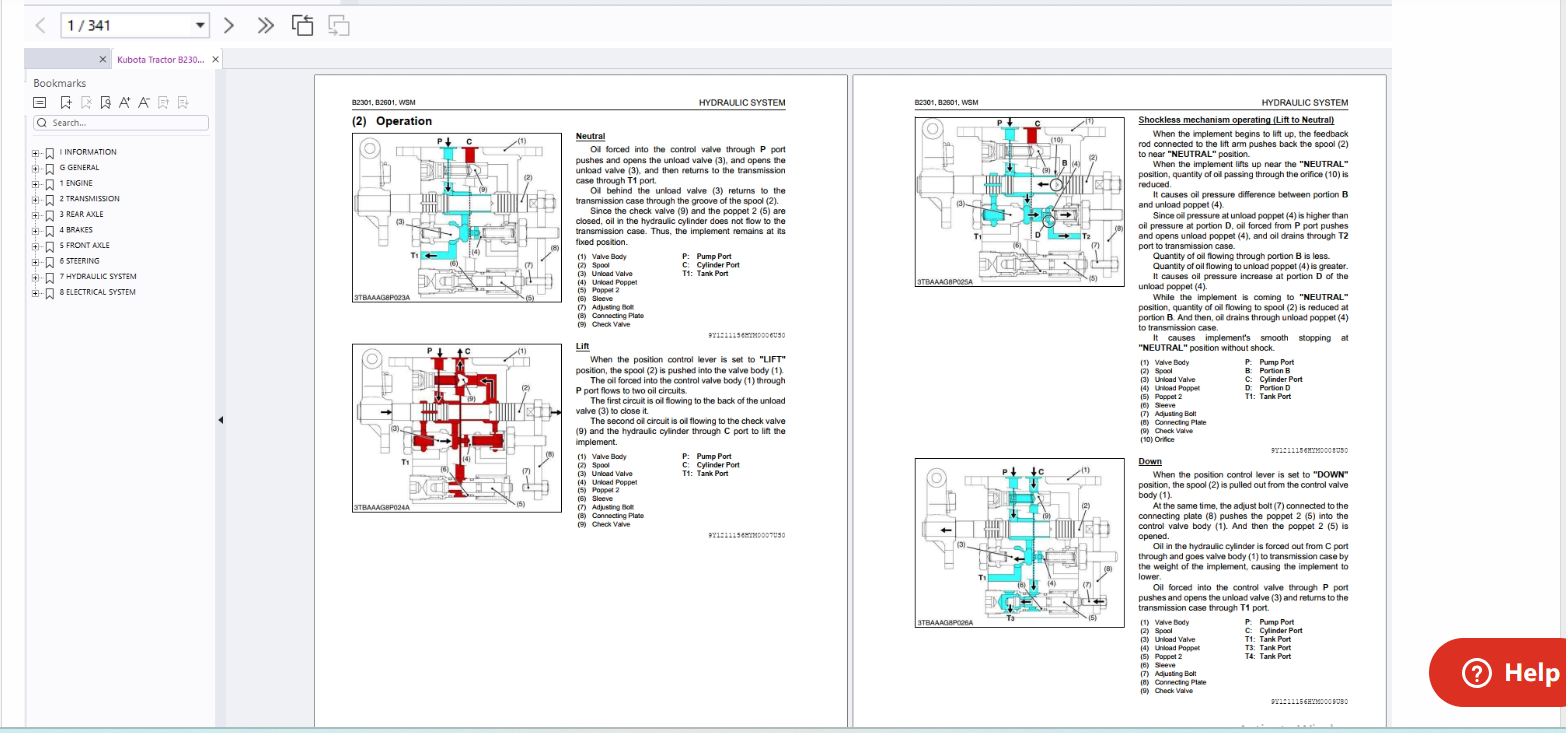Click the move bookmark up icon

pyautogui.click(x=163, y=102)
